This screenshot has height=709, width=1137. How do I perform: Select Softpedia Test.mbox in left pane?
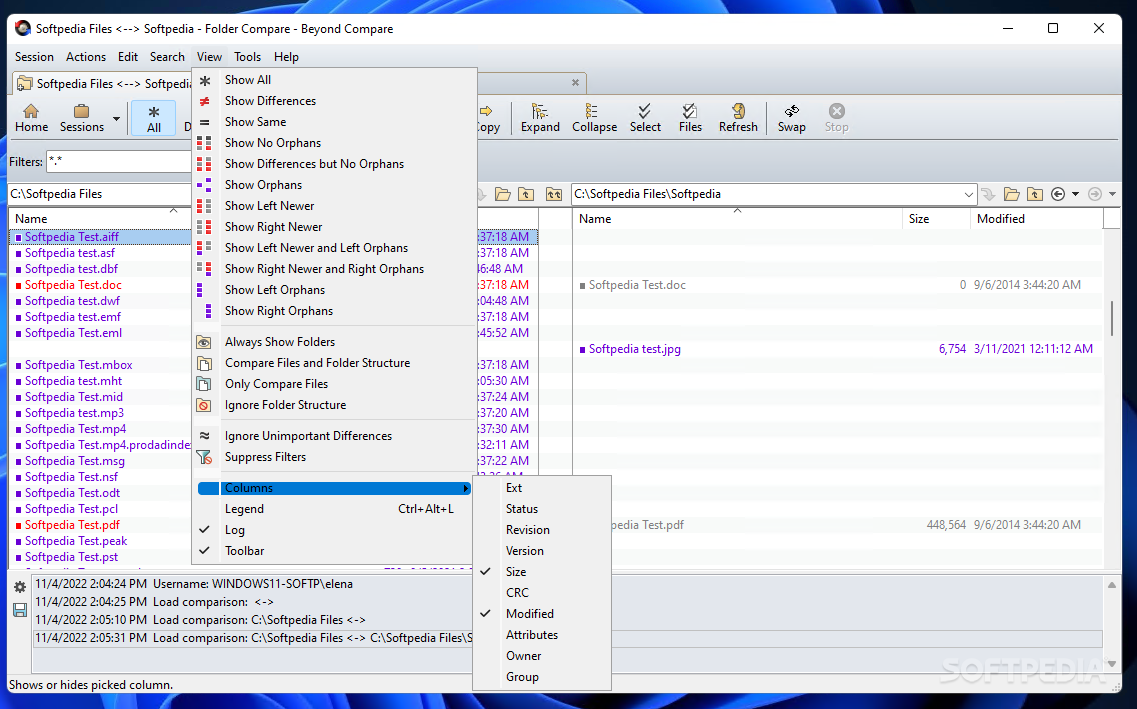point(78,365)
